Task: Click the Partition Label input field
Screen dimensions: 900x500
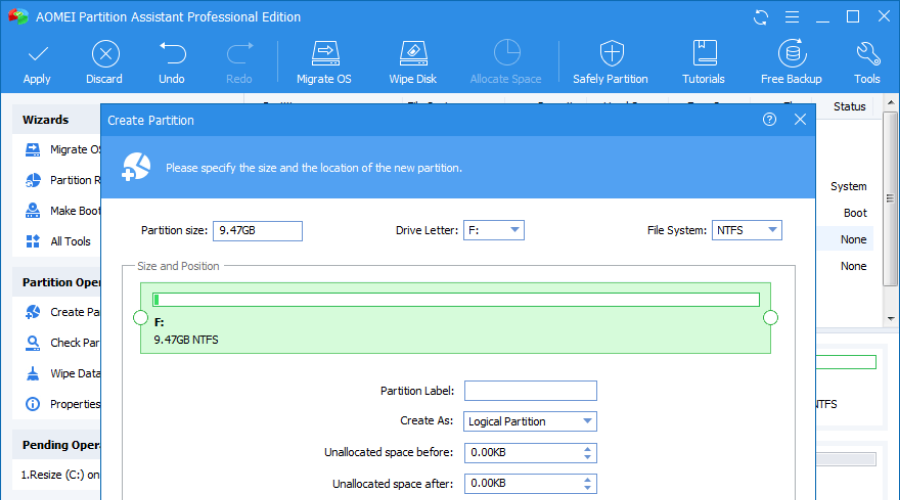Action: pos(530,391)
